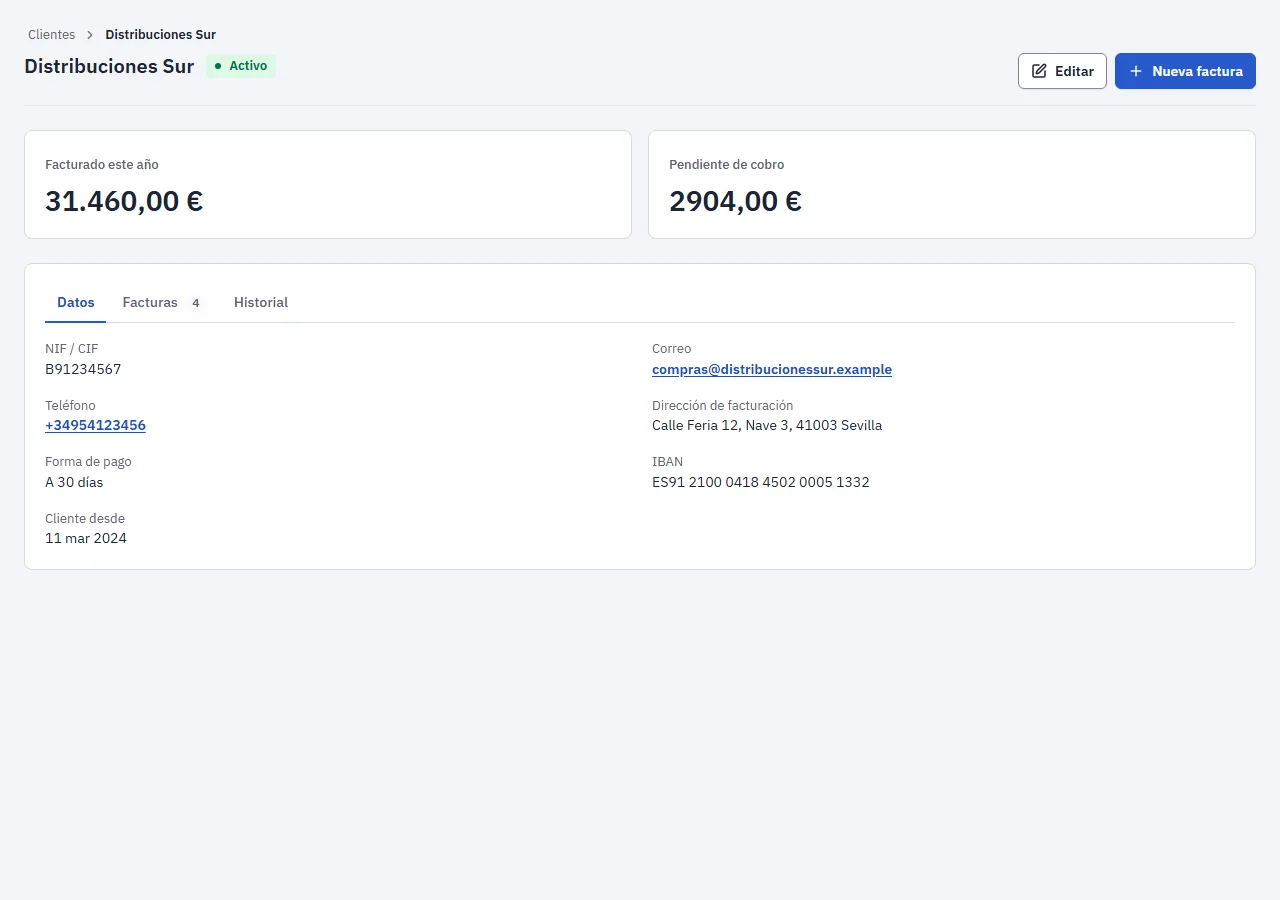Switch to the Facturas tab
This screenshot has width=1280, height=900.
click(162, 302)
